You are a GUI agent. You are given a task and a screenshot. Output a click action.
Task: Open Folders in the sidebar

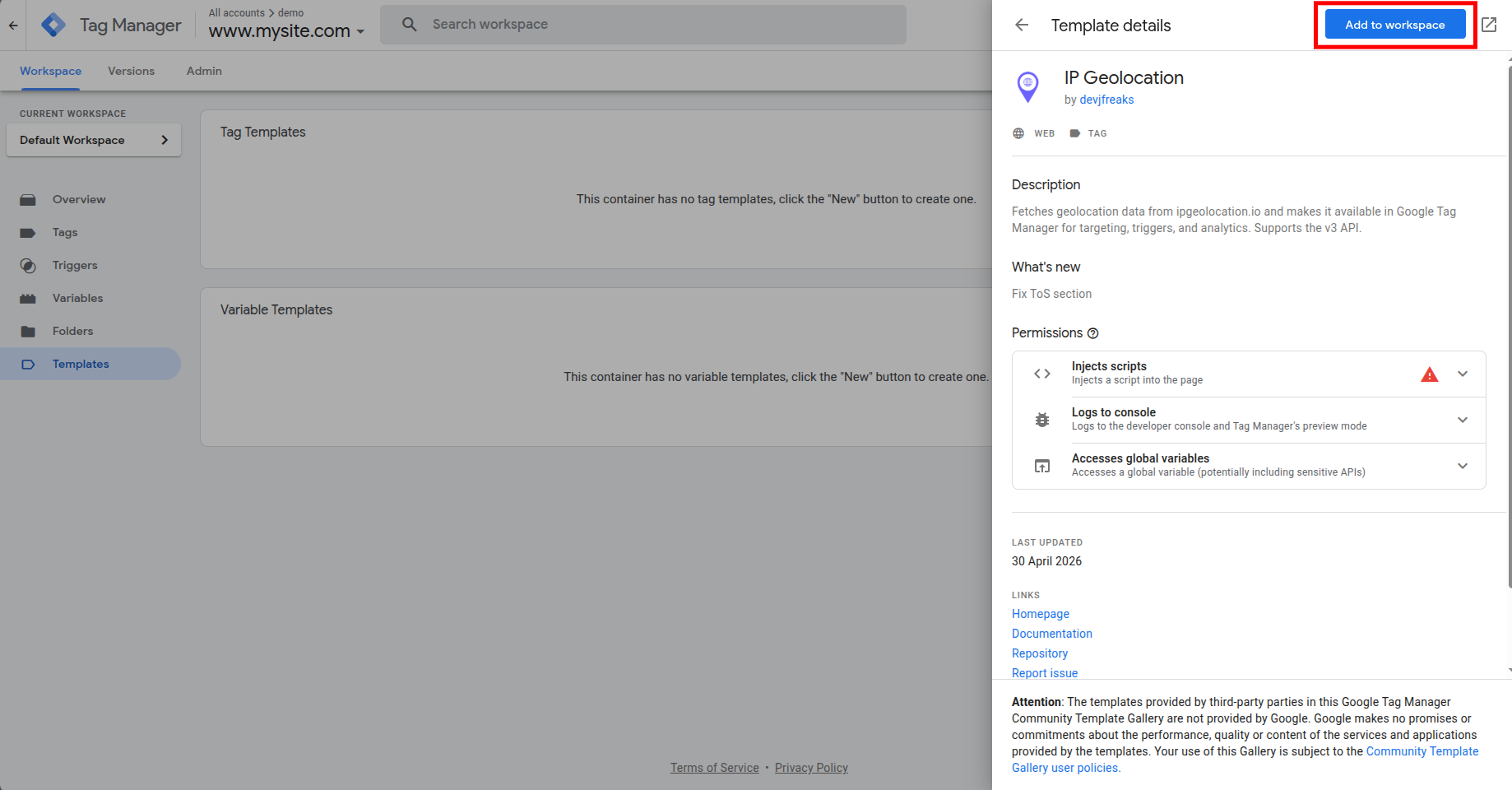[x=90, y=331]
